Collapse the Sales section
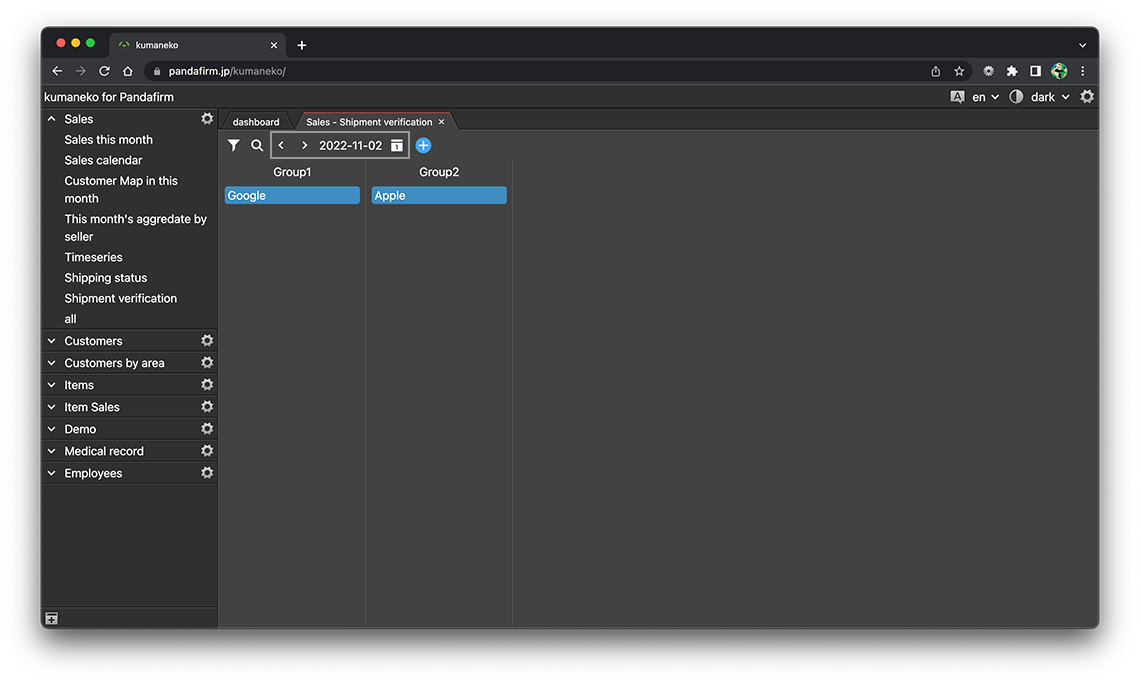This screenshot has width=1140, height=683. [52, 119]
